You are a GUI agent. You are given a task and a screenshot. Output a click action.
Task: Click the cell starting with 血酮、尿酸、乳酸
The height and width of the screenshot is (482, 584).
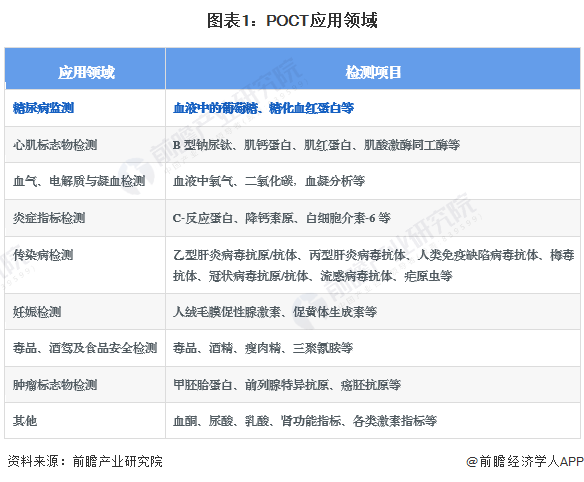click(x=373, y=421)
